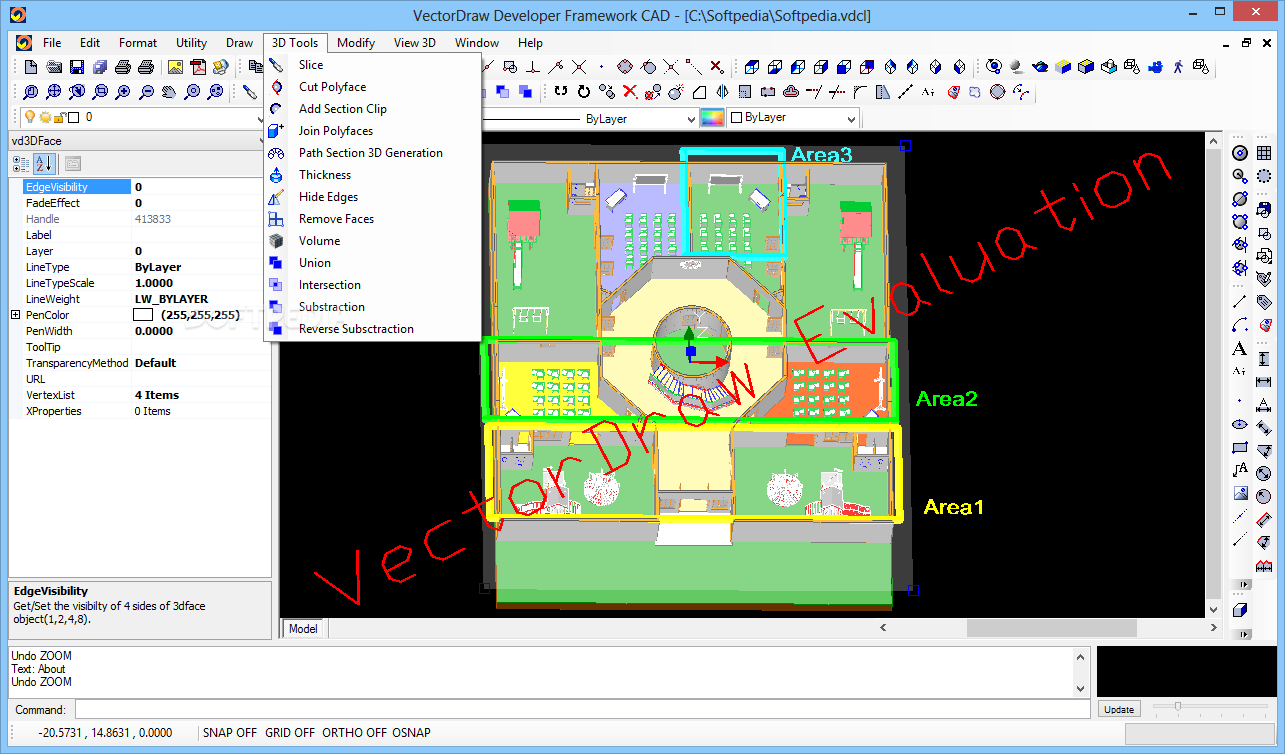Toggle ORTHO OFF in status bar
The height and width of the screenshot is (754, 1285).
pos(354,733)
